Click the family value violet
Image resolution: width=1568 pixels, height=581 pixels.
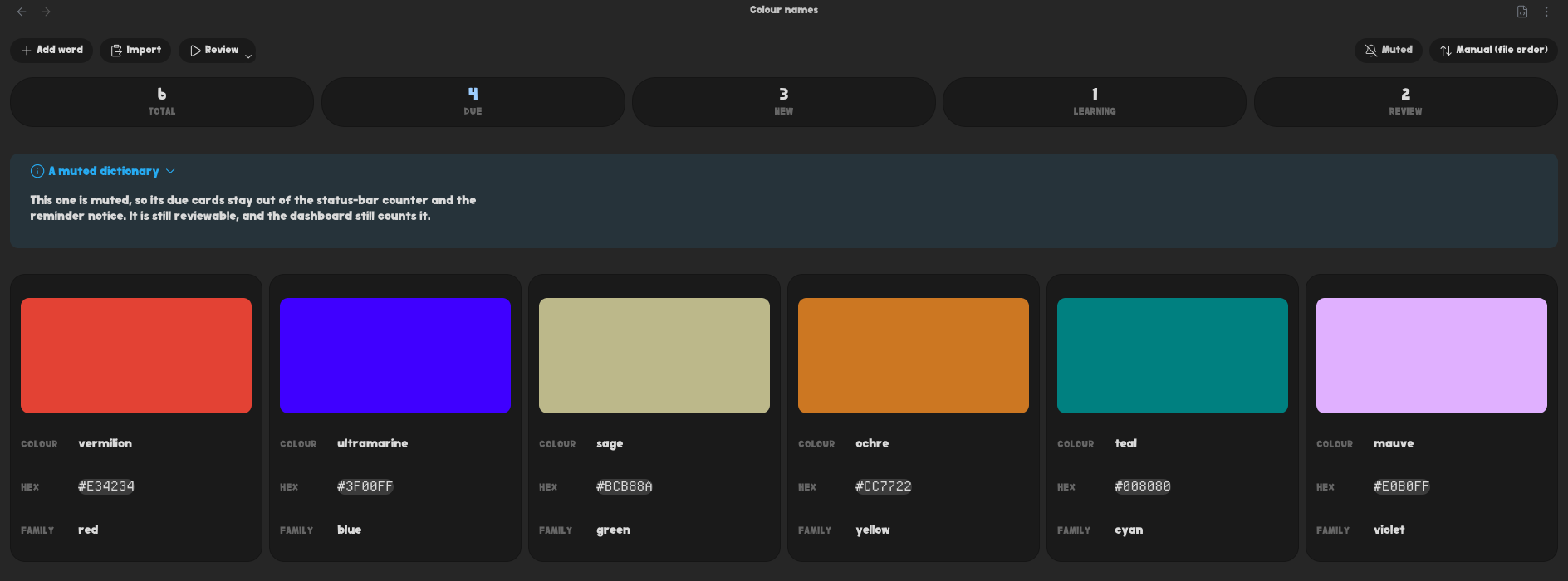[x=1389, y=530]
